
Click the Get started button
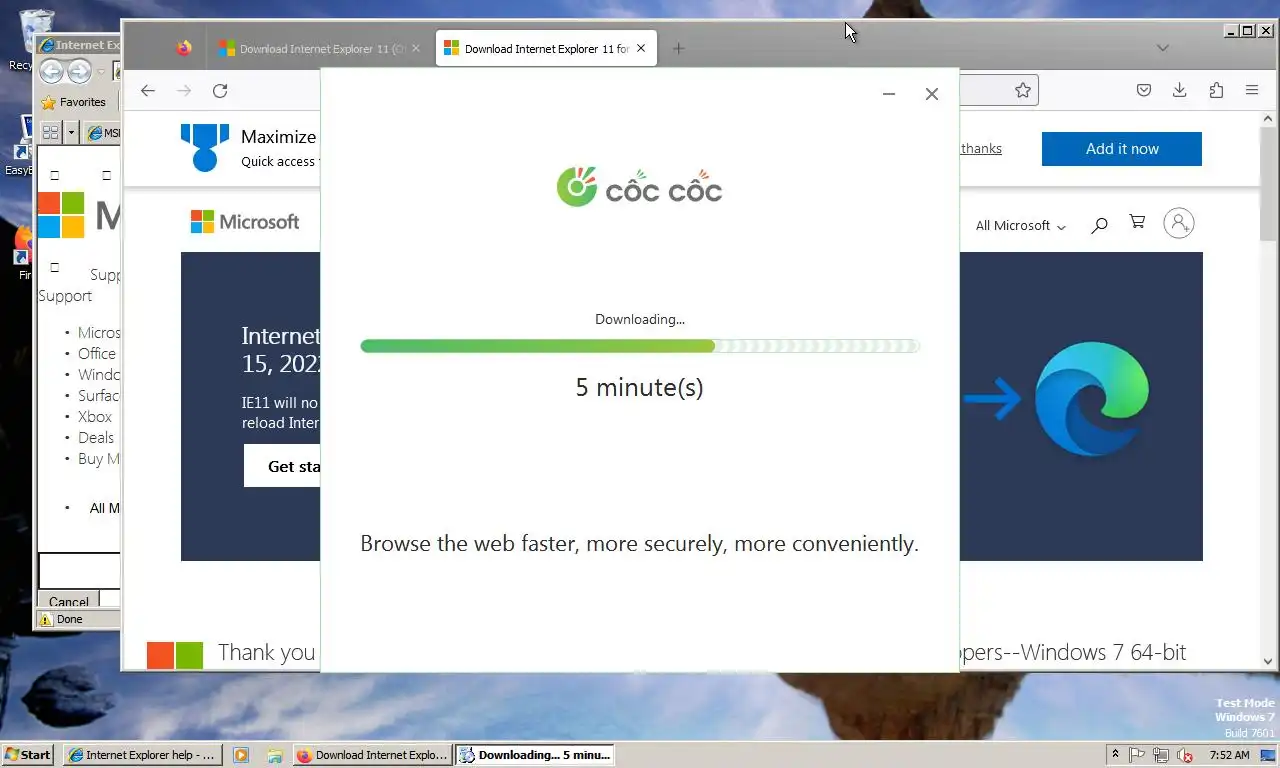click(282, 466)
